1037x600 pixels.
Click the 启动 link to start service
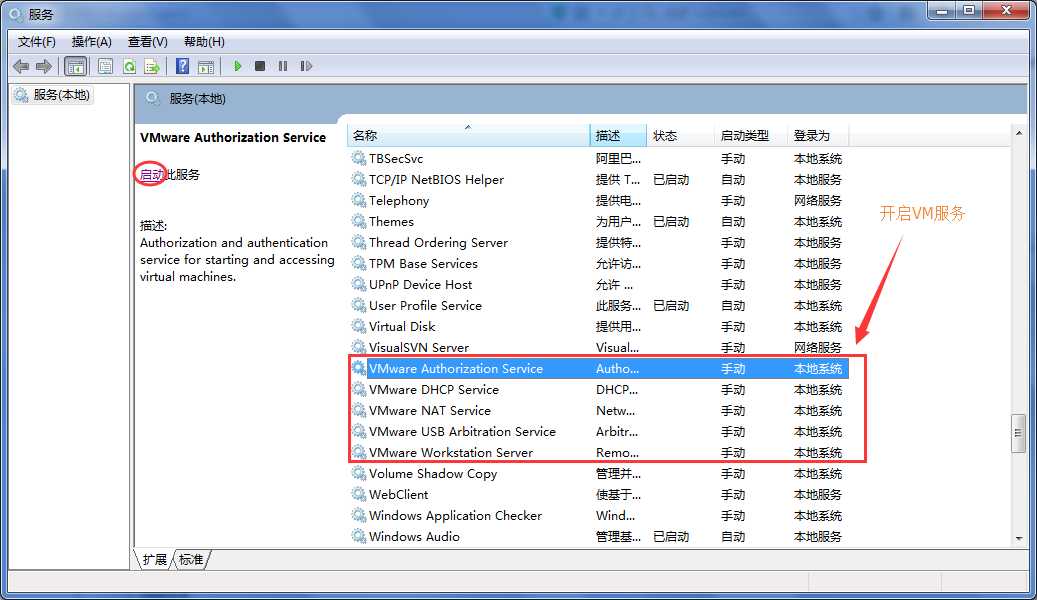[x=151, y=175]
